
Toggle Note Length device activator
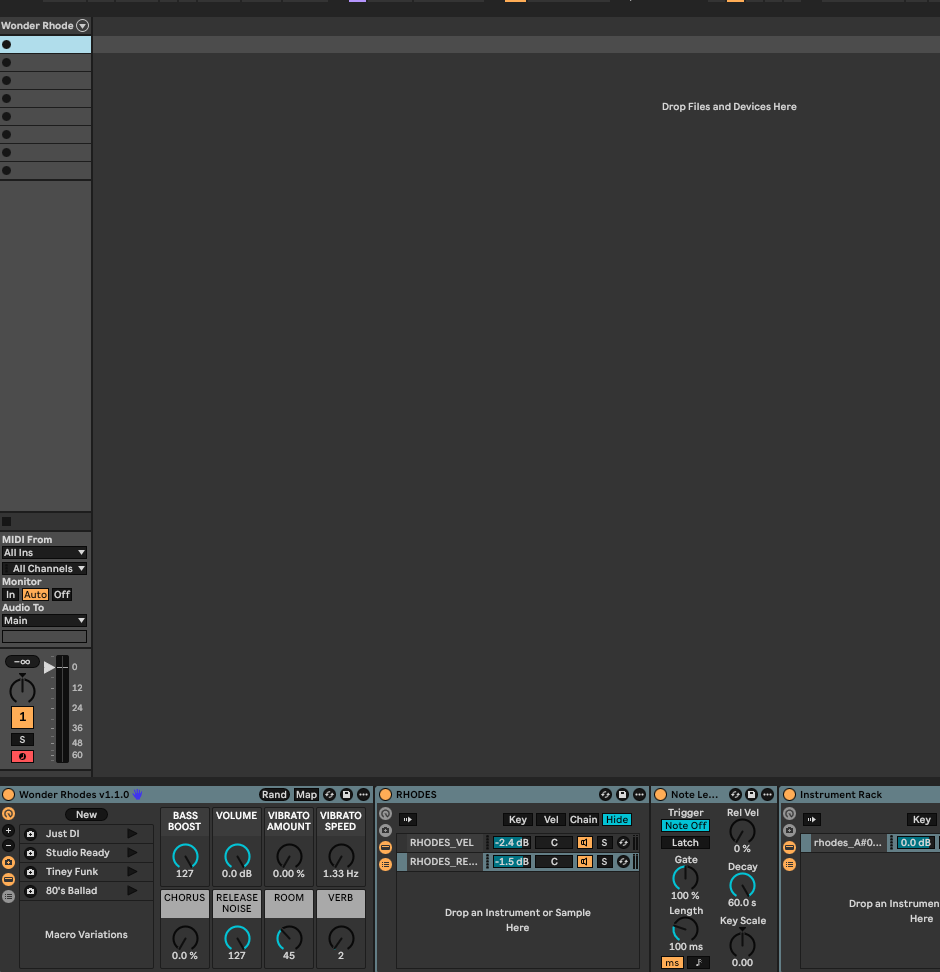pyautogui.click(x=661, y=795)
